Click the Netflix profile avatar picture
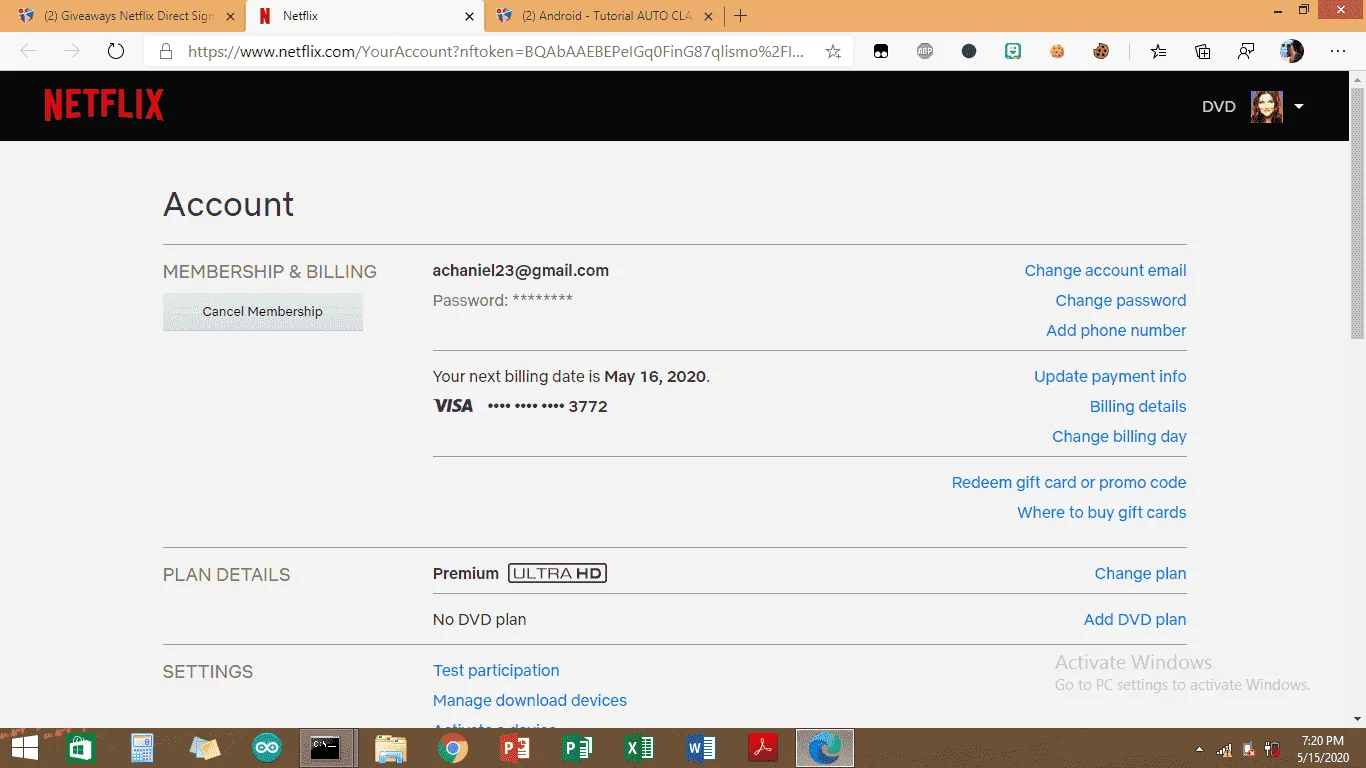1366x768 pixels. pyautogui.click(x=1267, y=106)
